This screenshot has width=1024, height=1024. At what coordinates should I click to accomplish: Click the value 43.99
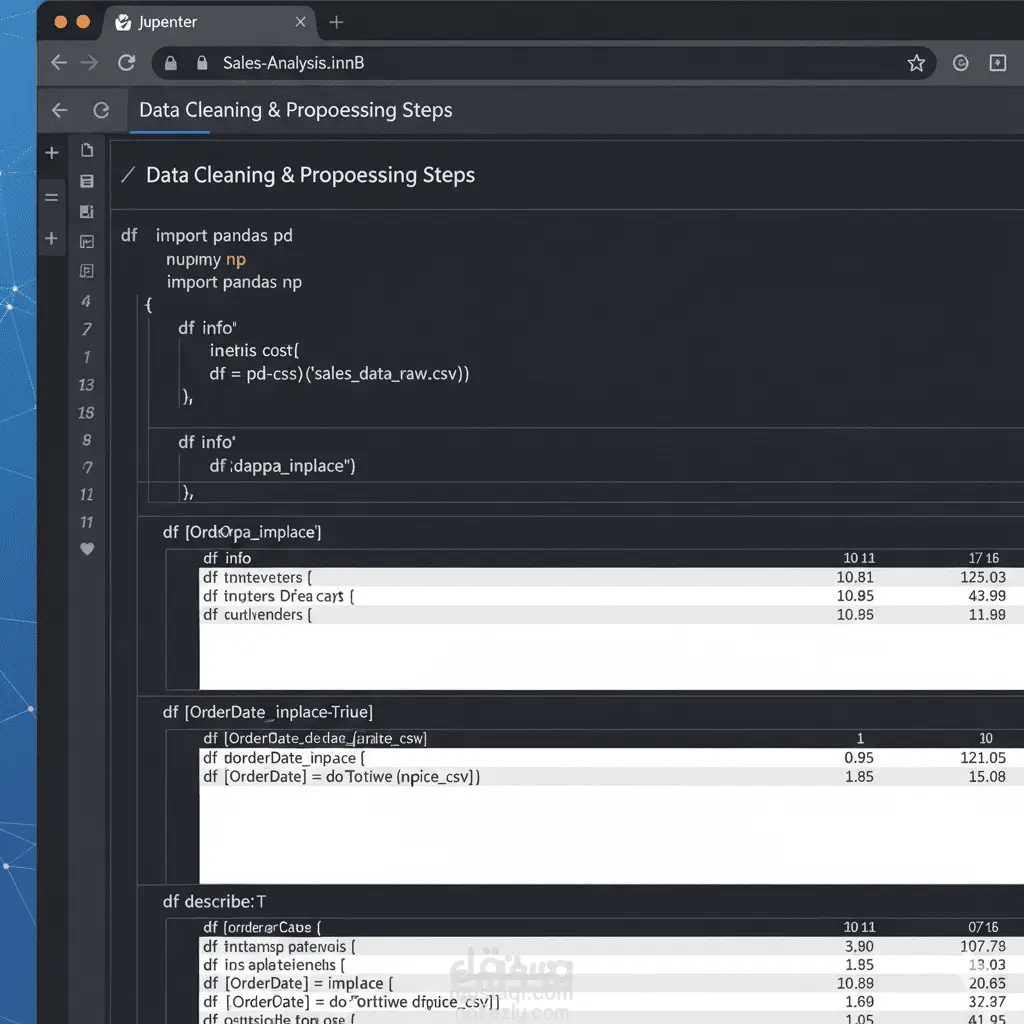987,596
